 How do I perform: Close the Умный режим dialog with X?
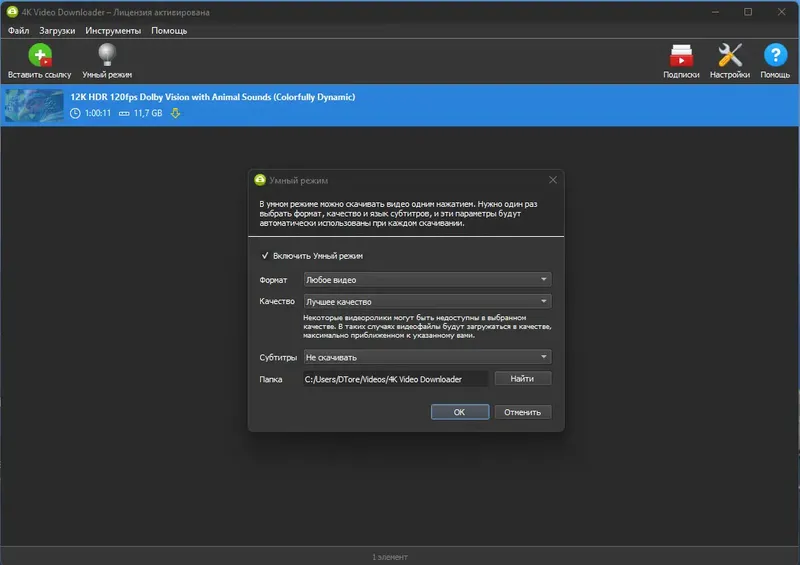point(553,180)
